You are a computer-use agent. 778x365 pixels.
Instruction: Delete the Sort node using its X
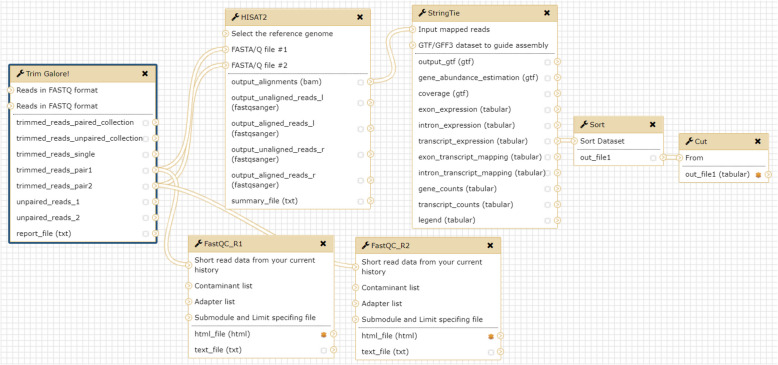tap(652, 124)
